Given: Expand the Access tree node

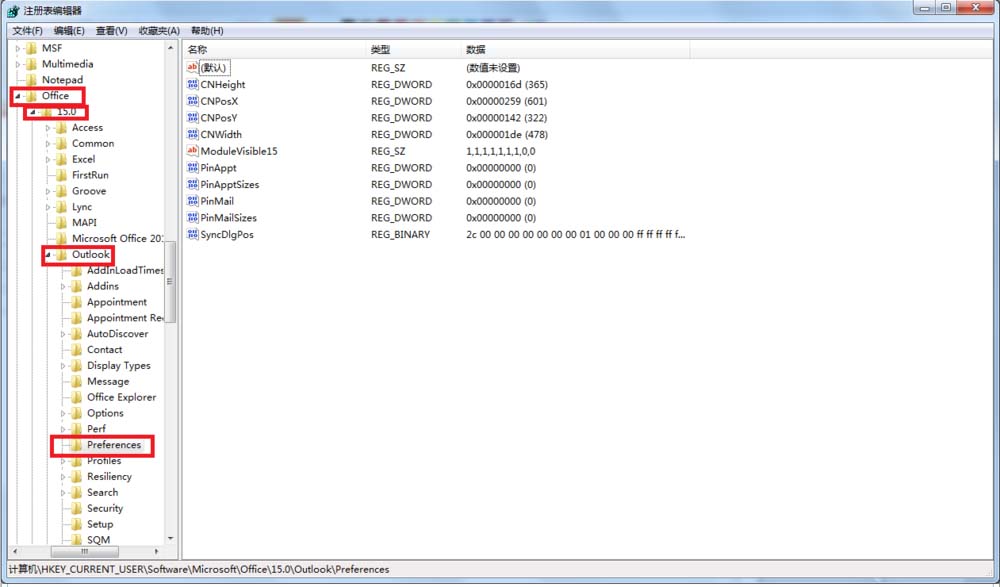Looking at the screenshot, I should [47, 128].
